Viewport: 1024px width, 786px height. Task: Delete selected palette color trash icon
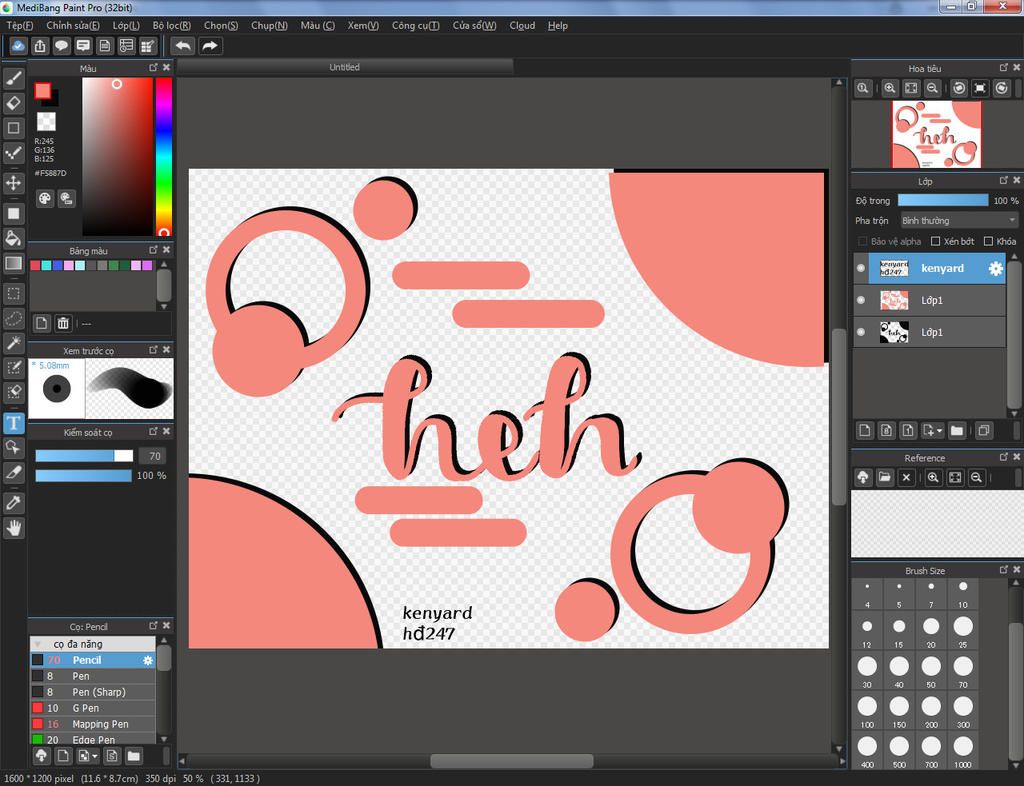[63, 323]
